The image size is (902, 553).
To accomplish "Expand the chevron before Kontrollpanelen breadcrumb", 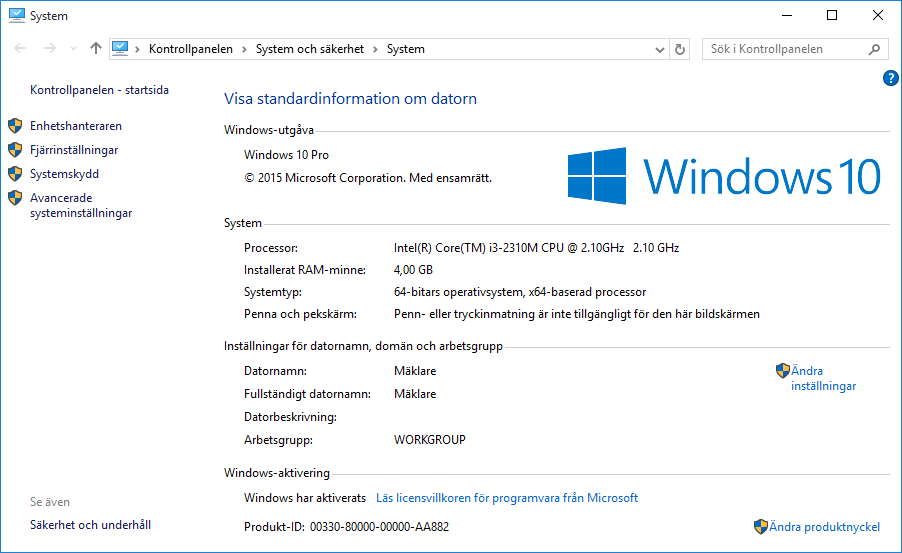I will (x=137, y=49).
